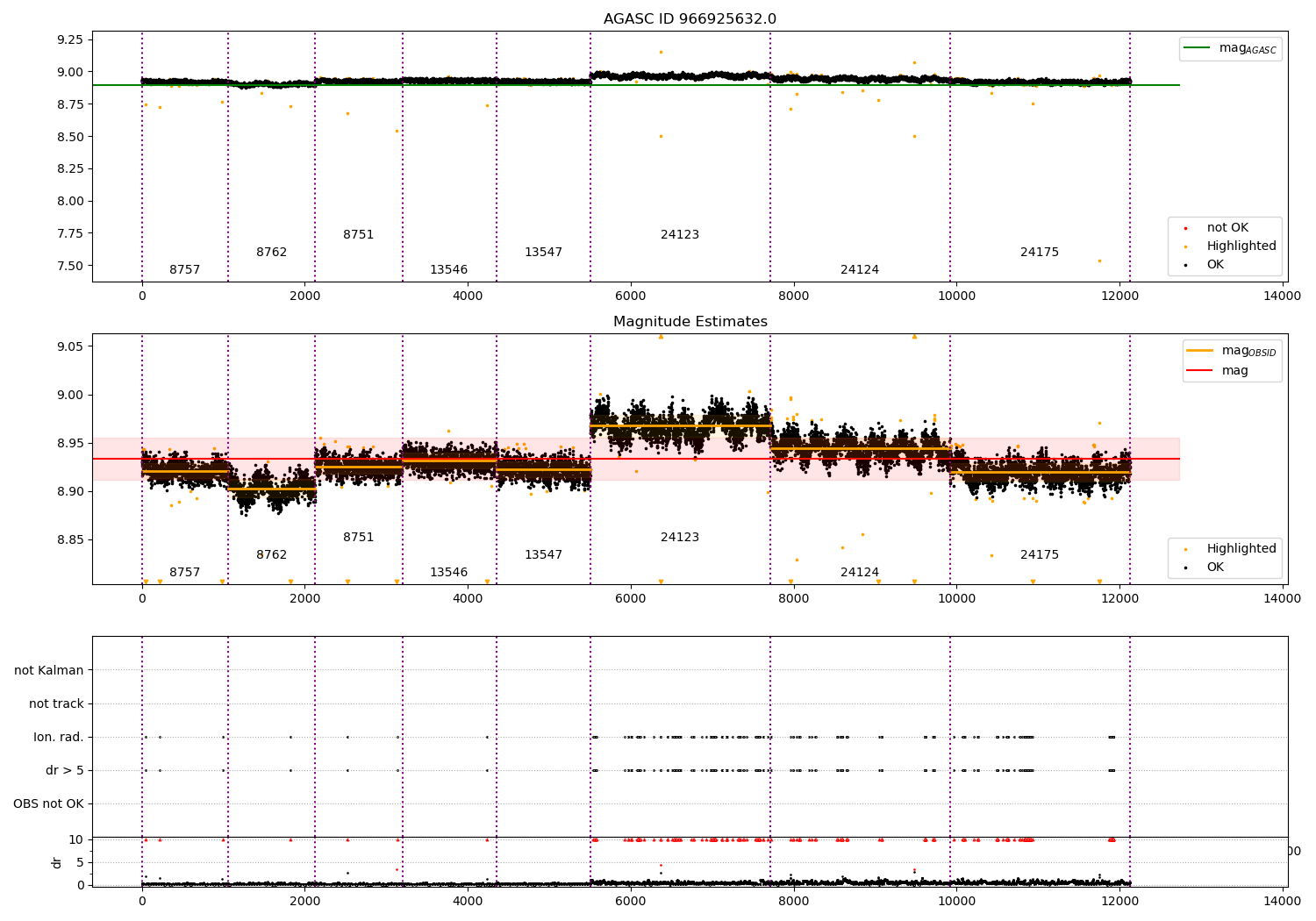Click the 8.95 y-axis tick label
Viewport: 1316px width, 921px height.
pos(70,443)
